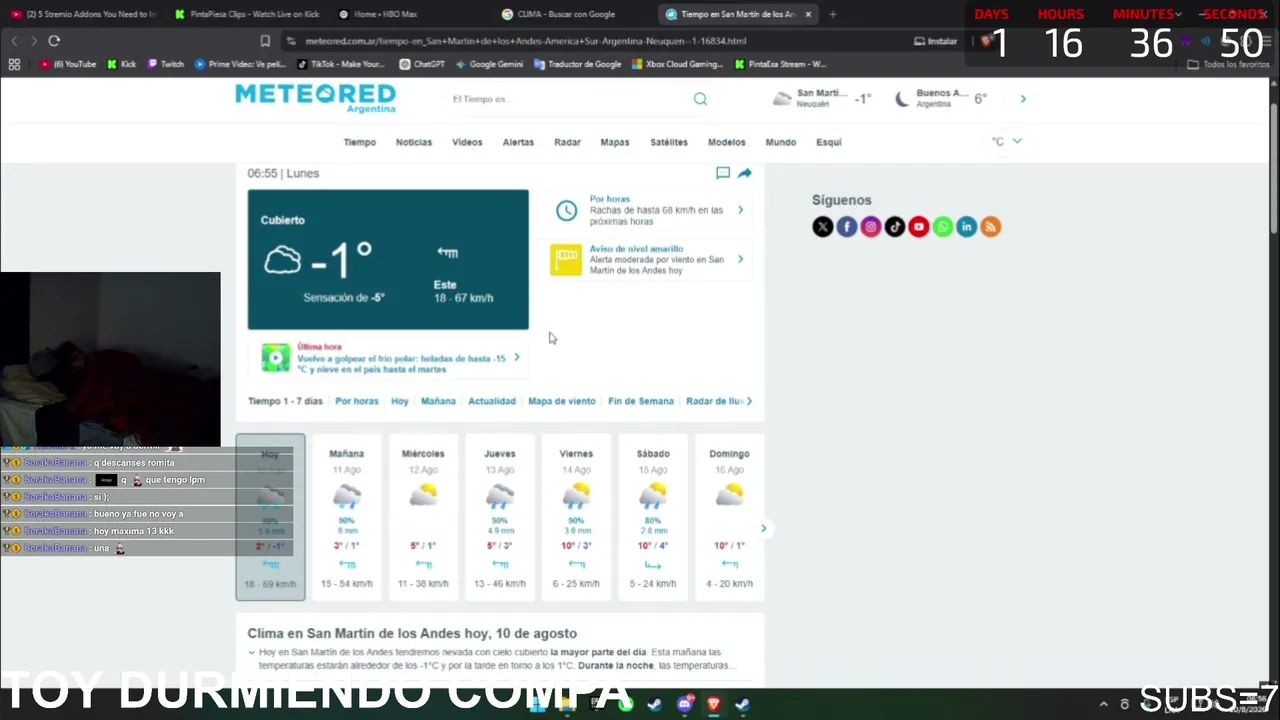This screenshot has height=720, width=1280.
Task: Collapse the Clima en San Martín description chevron
Action: pyautogui.click(x=252, y=653)
